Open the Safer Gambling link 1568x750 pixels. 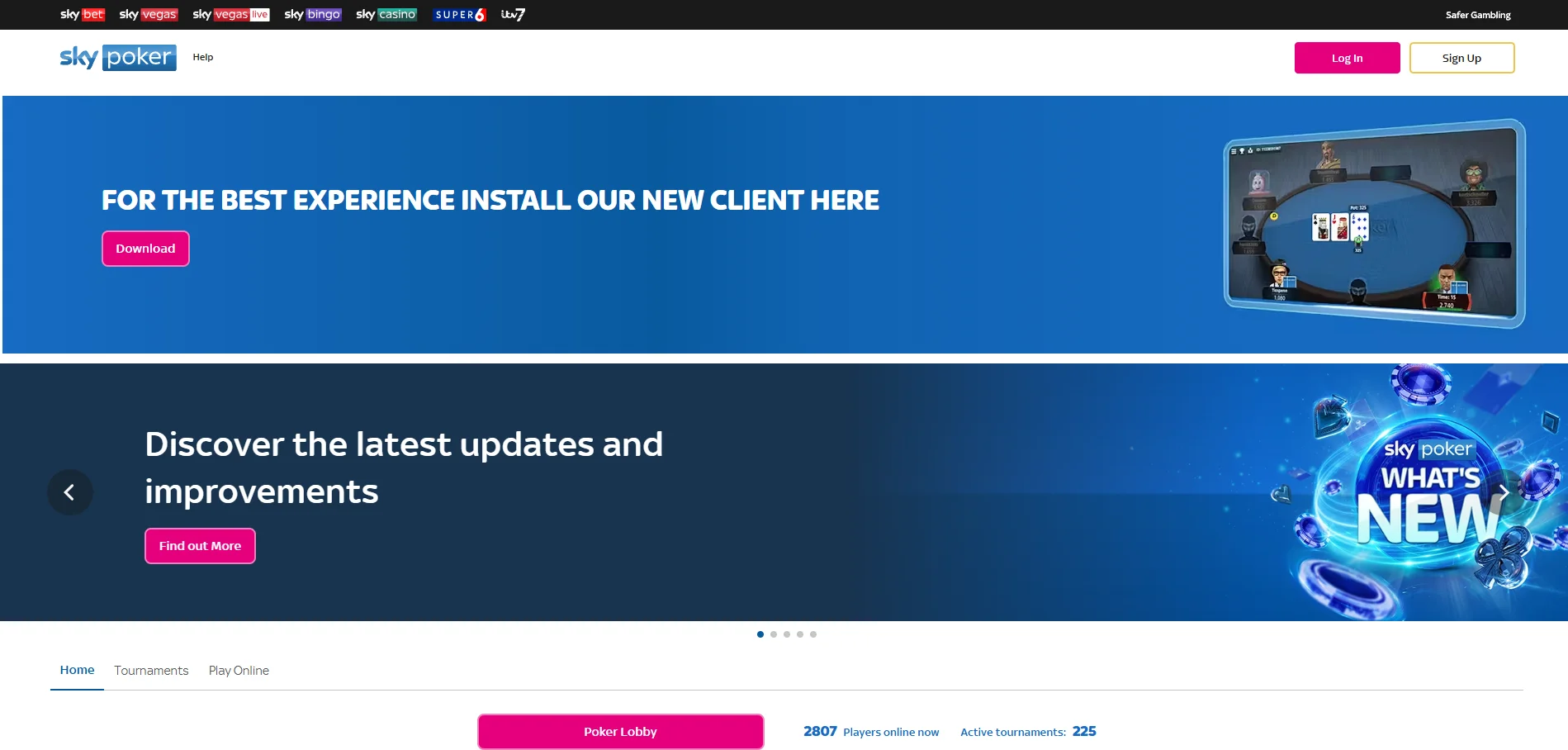click(x=1478, y=15)
